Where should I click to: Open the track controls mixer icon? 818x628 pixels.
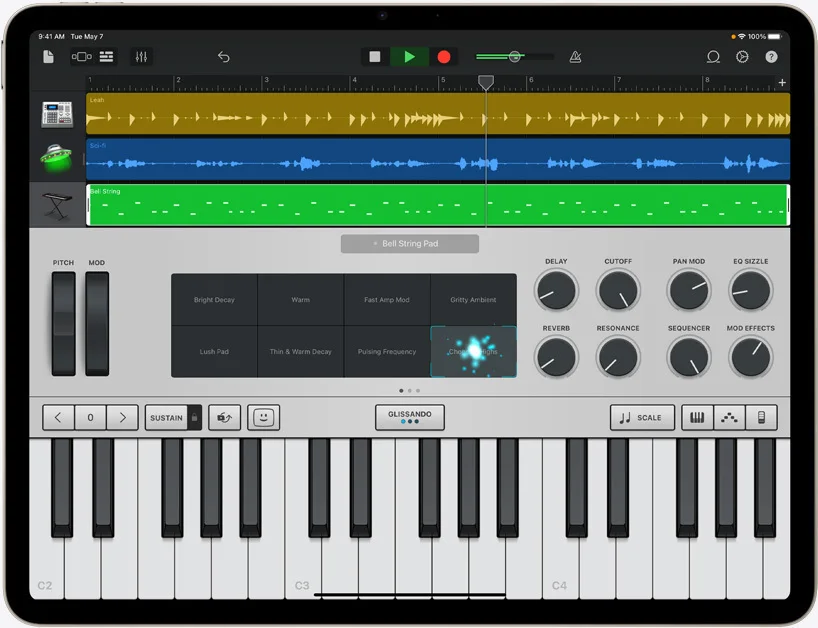click(x=141, y=57)
